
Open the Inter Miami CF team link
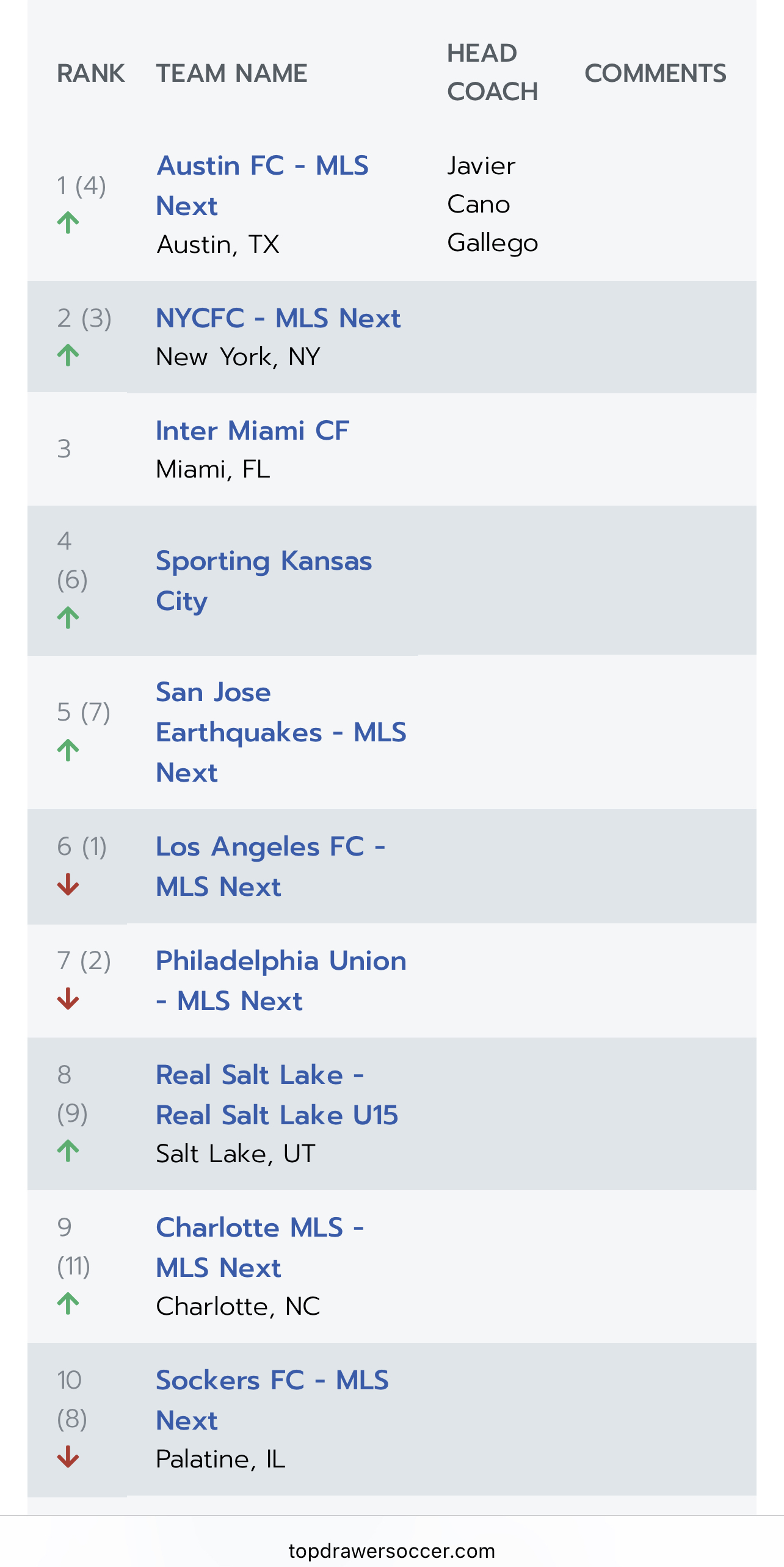tap(253, 431)
